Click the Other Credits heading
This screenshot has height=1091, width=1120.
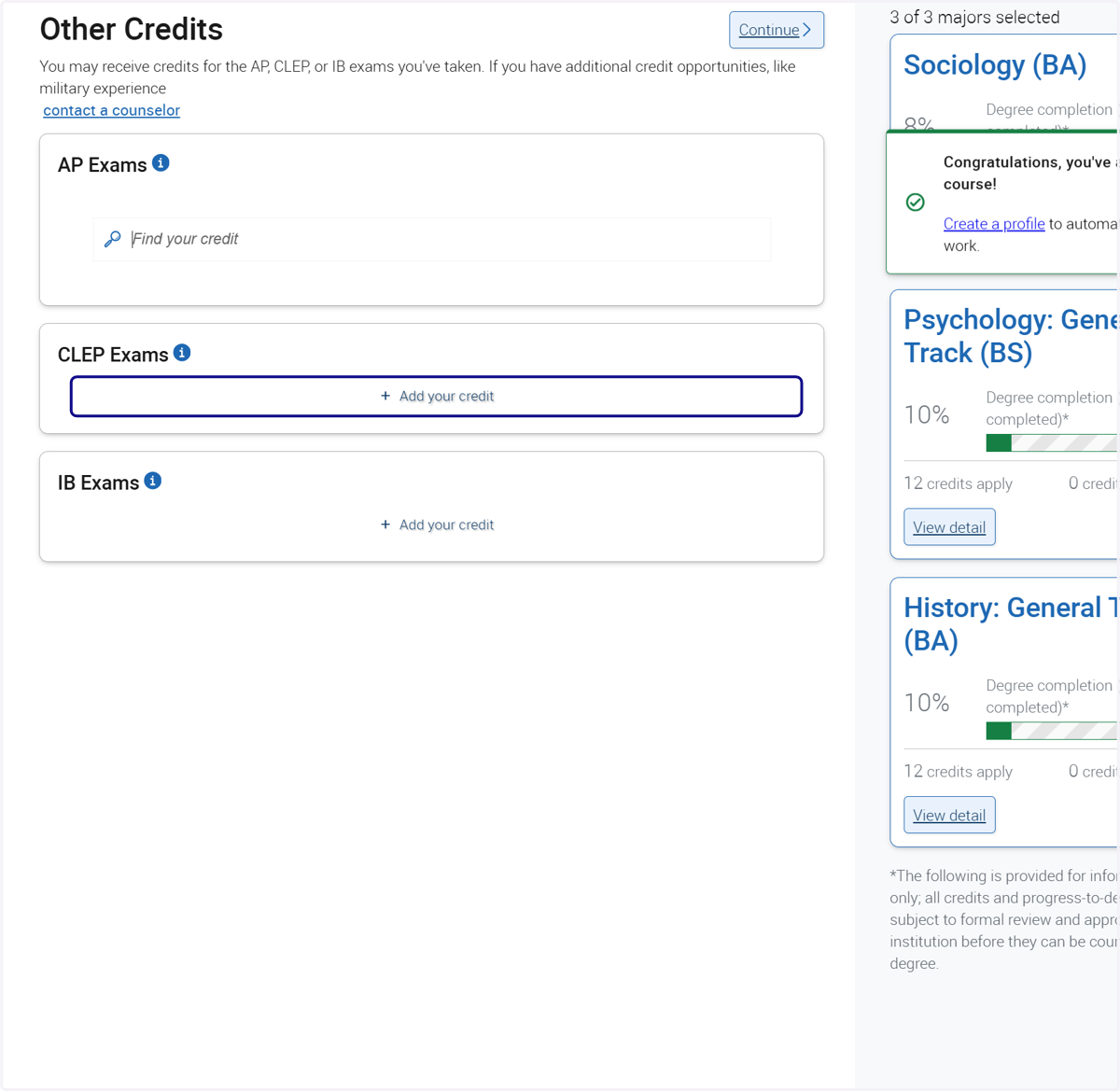tap(132, 30)
